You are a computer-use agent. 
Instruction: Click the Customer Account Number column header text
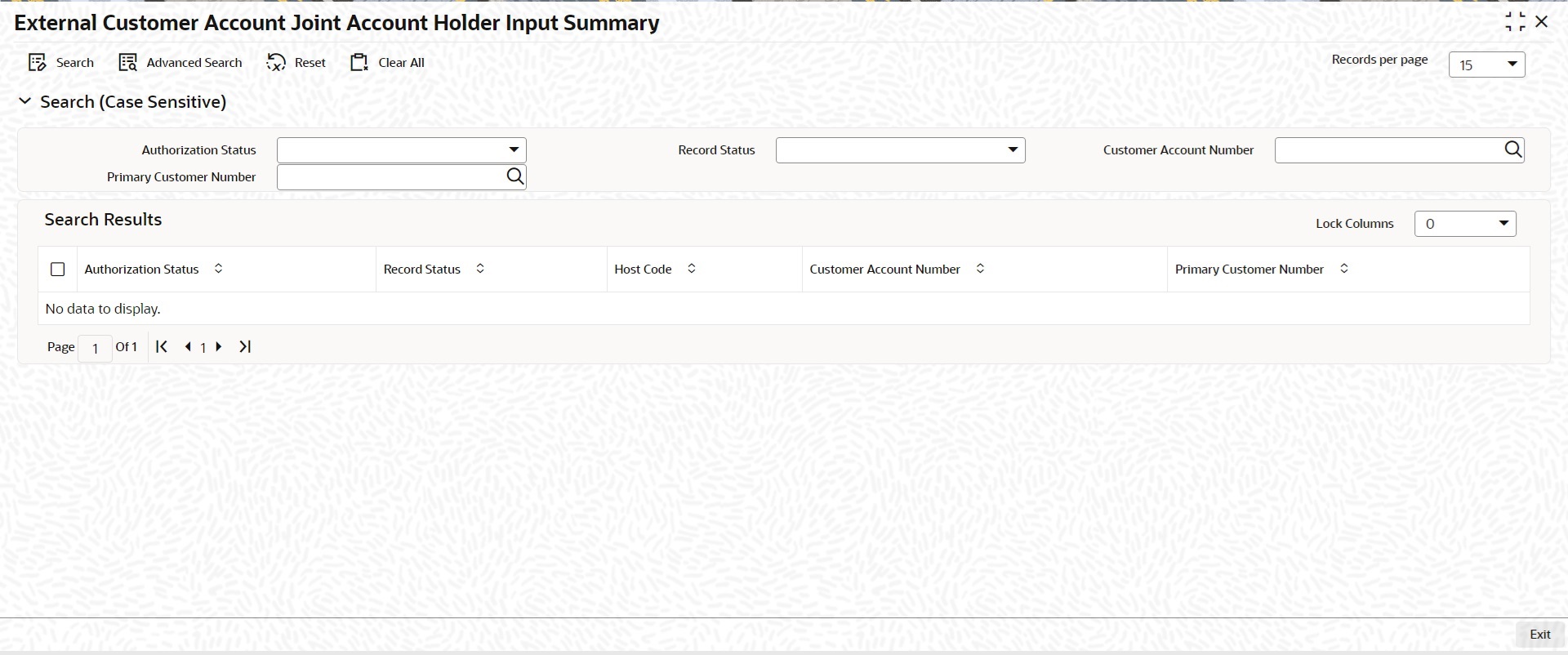pos(884,269)
